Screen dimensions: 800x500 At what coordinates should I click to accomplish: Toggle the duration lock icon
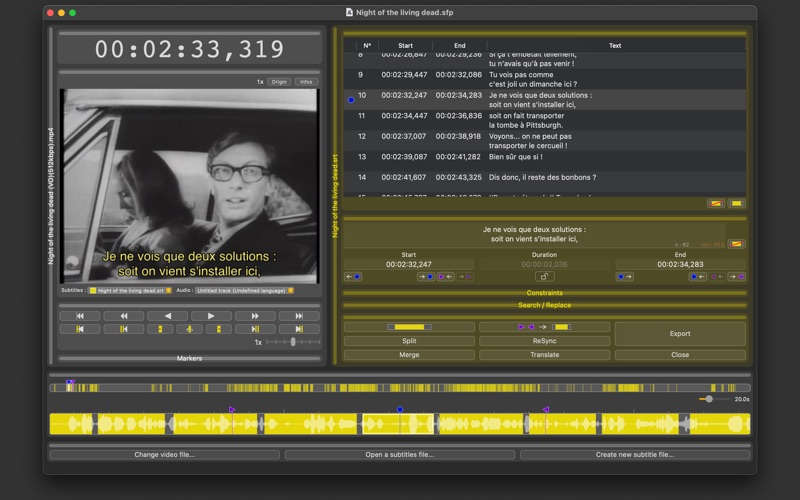544,277
